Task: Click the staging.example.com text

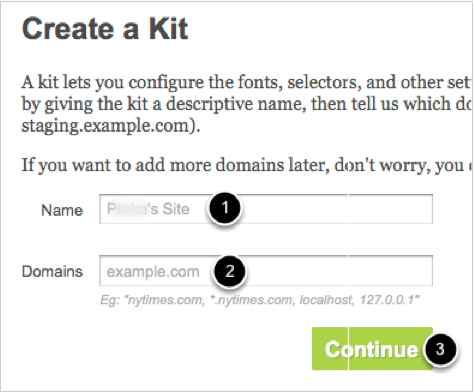Action: [x=111, y=126]
